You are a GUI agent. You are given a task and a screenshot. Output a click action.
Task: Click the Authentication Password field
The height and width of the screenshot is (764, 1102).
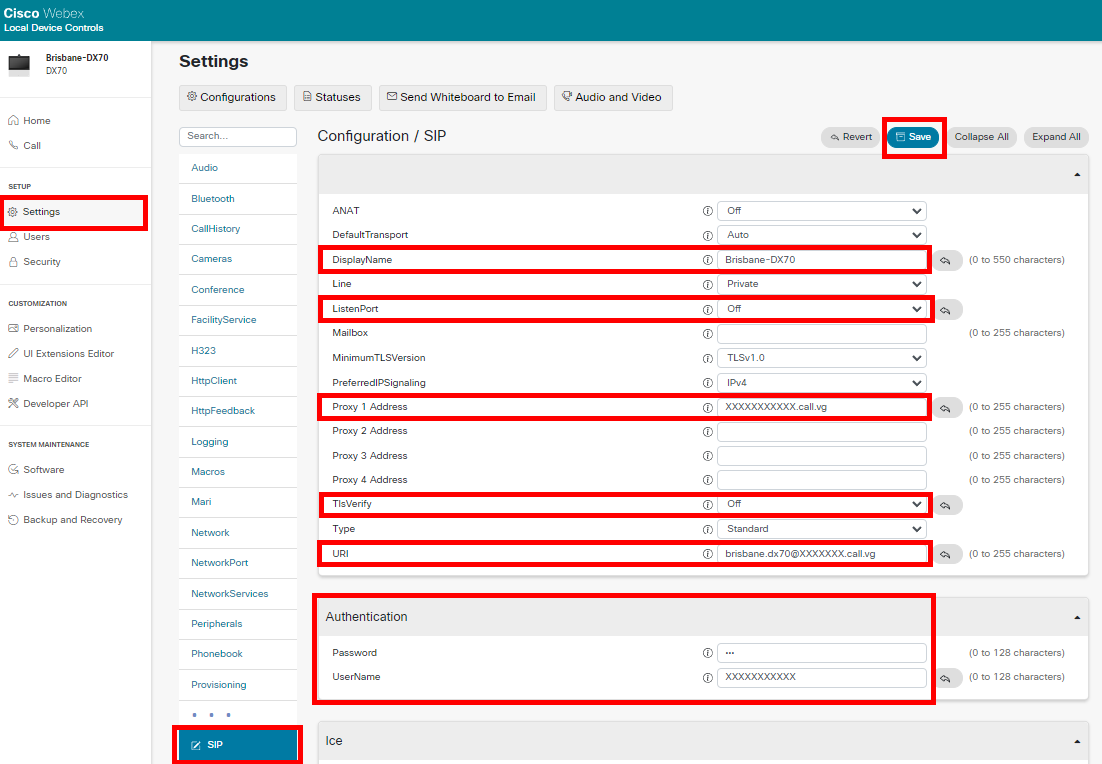point(822,653)
